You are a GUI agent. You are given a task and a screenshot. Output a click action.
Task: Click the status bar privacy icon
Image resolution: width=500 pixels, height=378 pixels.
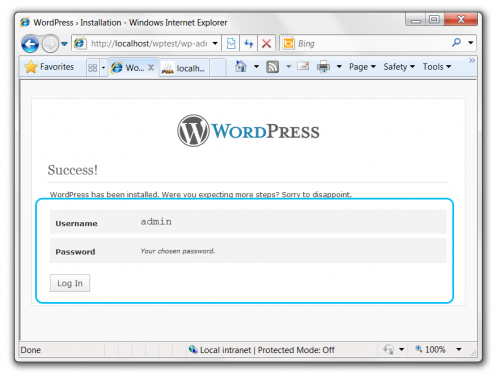click(388, 349)
